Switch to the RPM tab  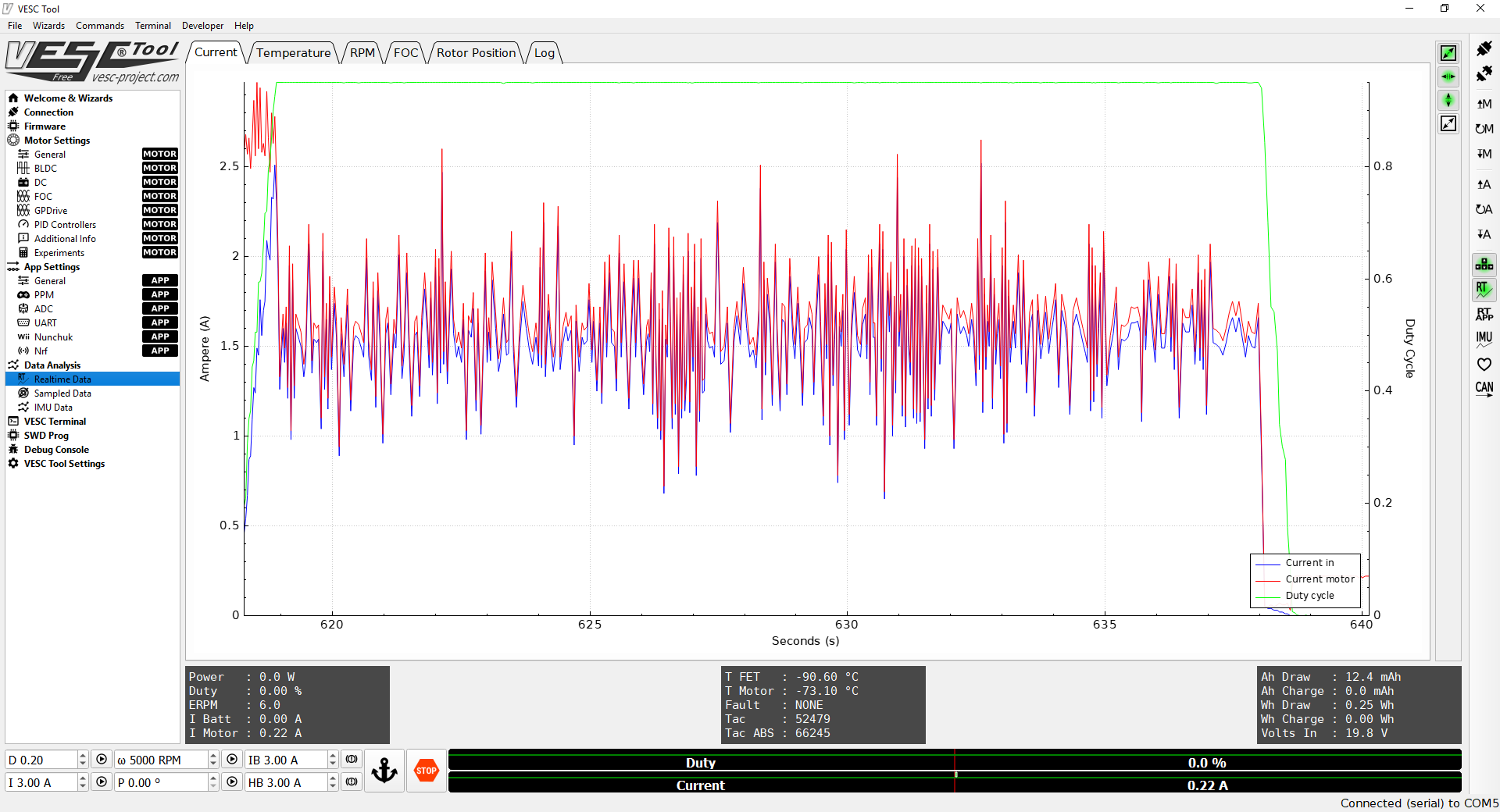(x=362, y=52)
